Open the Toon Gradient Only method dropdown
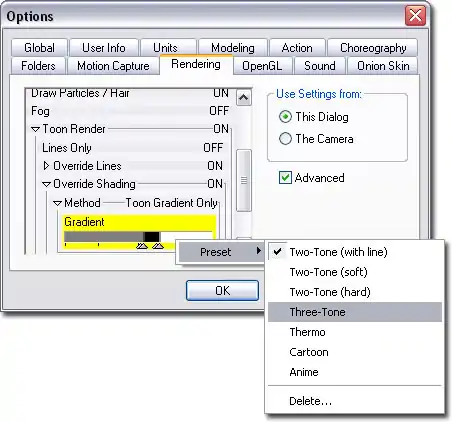 (172, 203)
